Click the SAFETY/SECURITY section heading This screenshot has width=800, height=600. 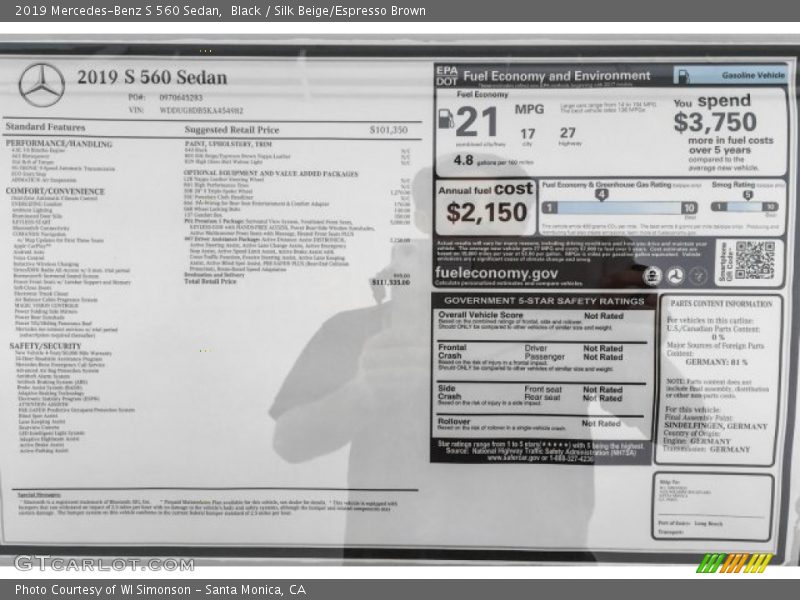[x=45, y=346]
